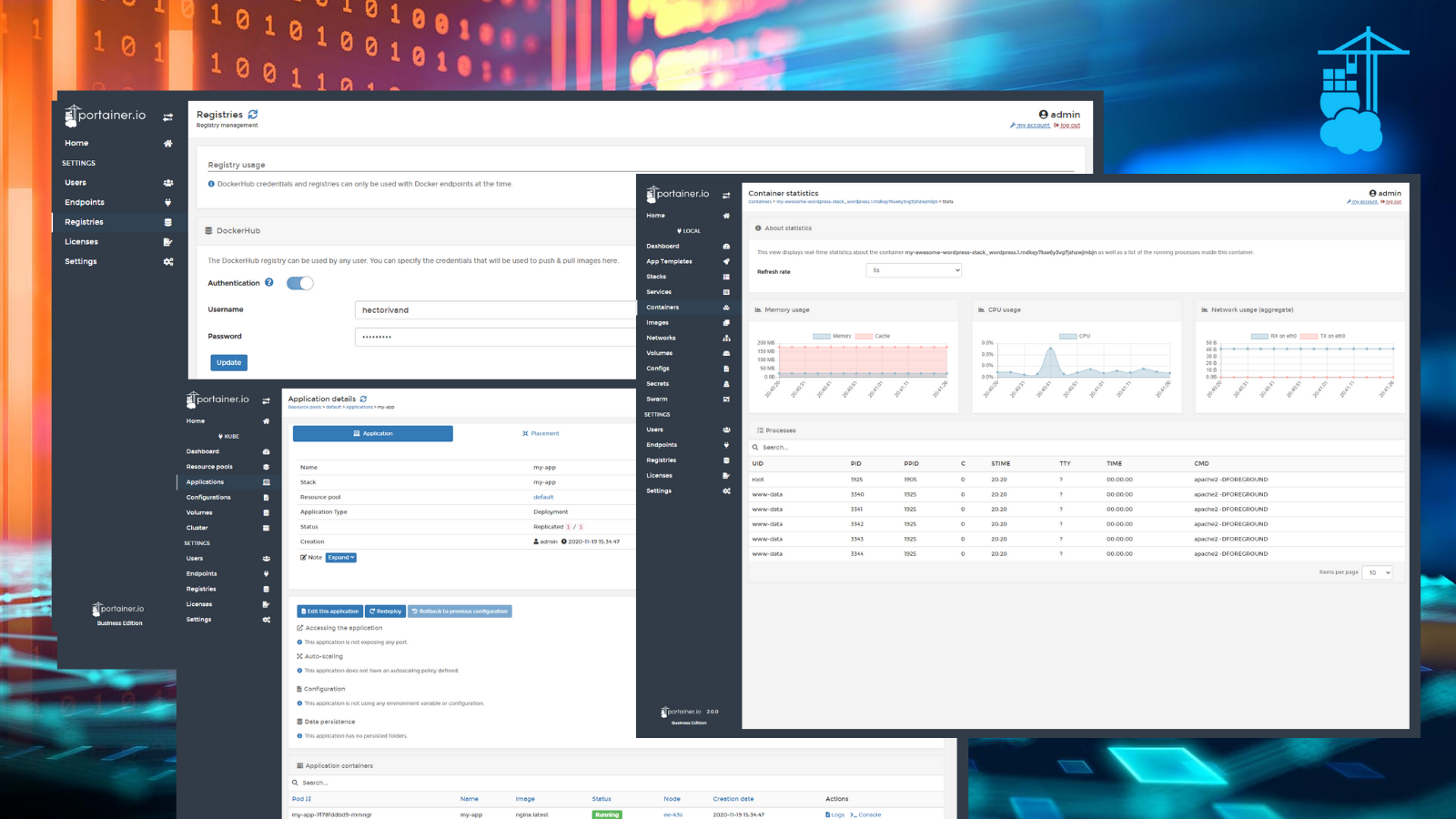The height and width of the screenshot is (819, 1456).
Task: Toggle the DockerHub Authentication switch
Action: point(299,283)
